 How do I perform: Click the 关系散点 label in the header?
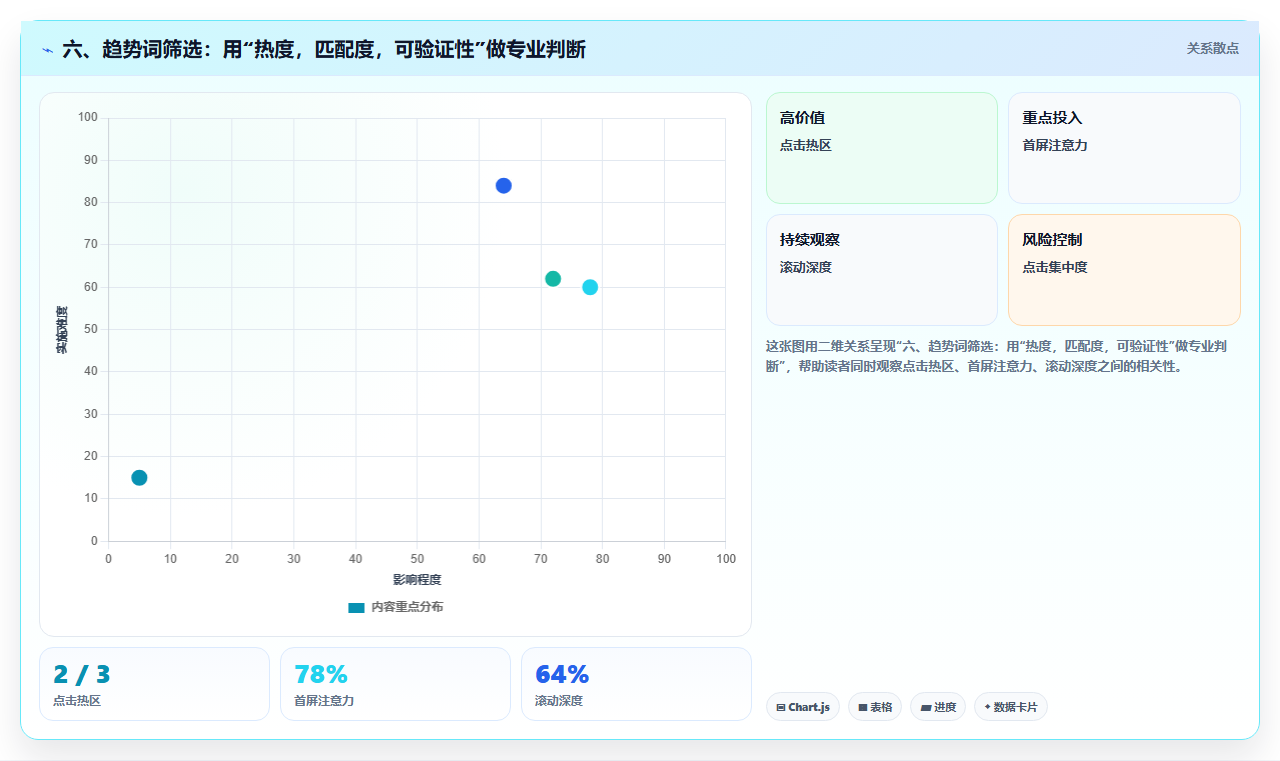pos(1213,48)
